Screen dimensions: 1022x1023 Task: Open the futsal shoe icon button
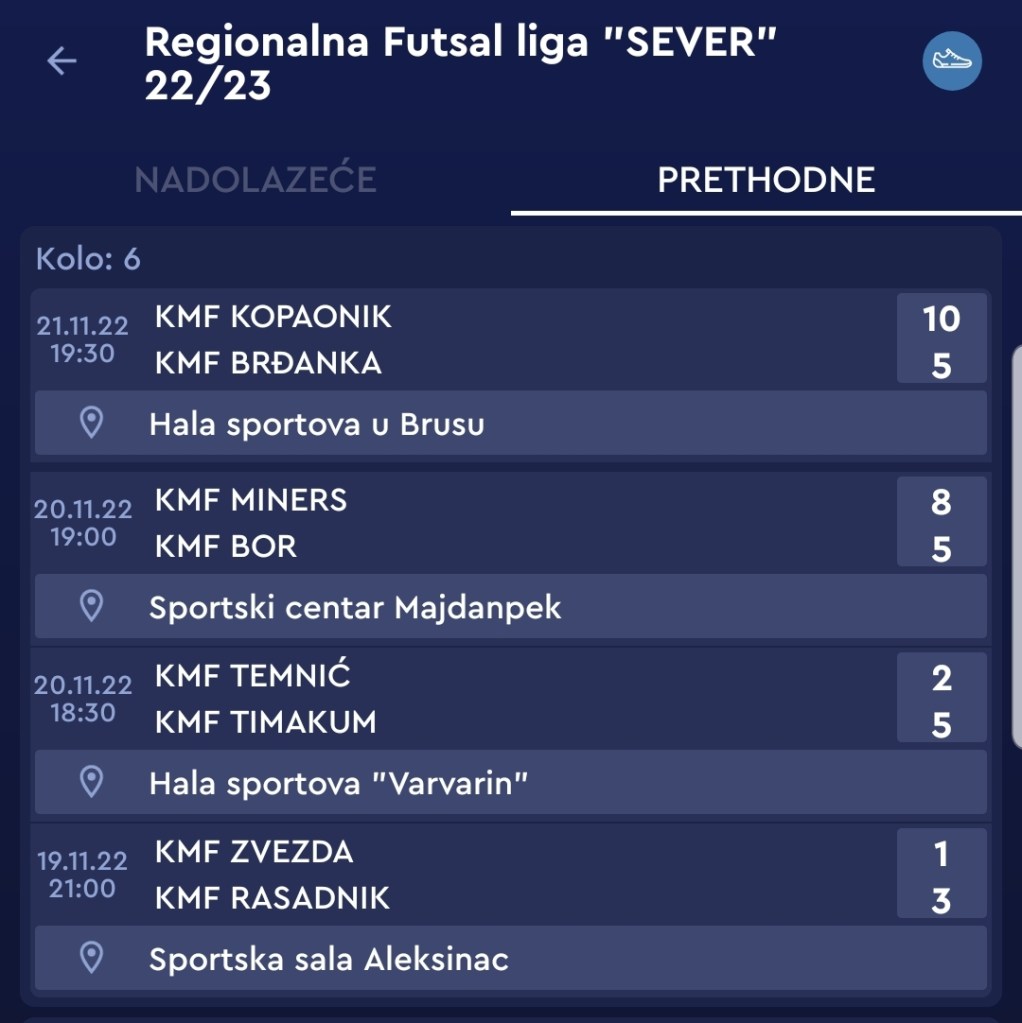click(951, 60)
